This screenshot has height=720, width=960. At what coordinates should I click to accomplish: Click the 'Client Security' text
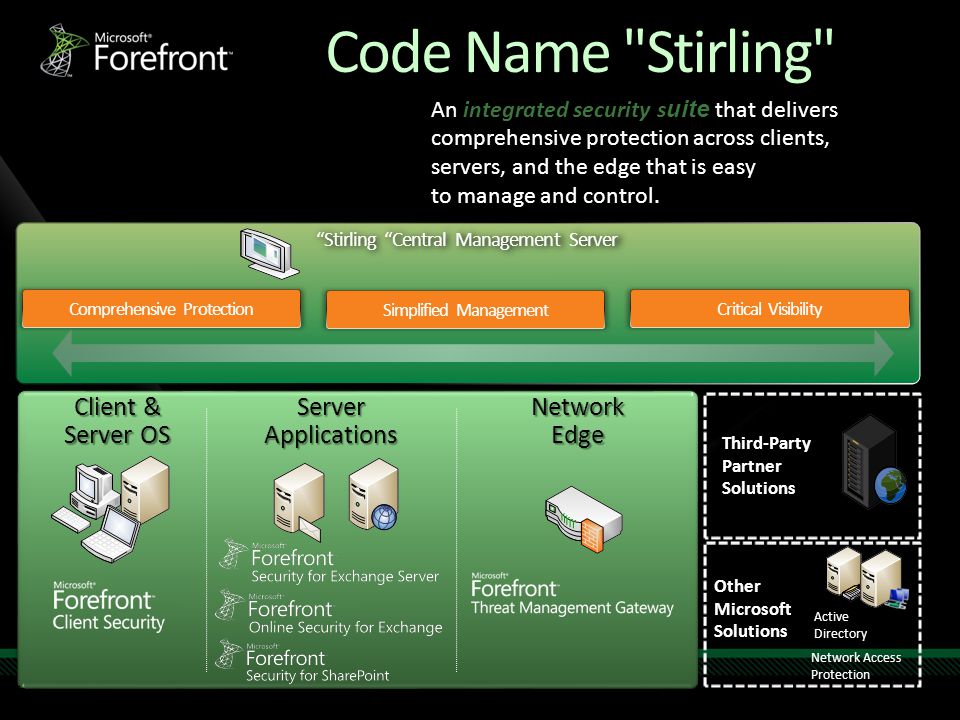click(x=108, y=623)
